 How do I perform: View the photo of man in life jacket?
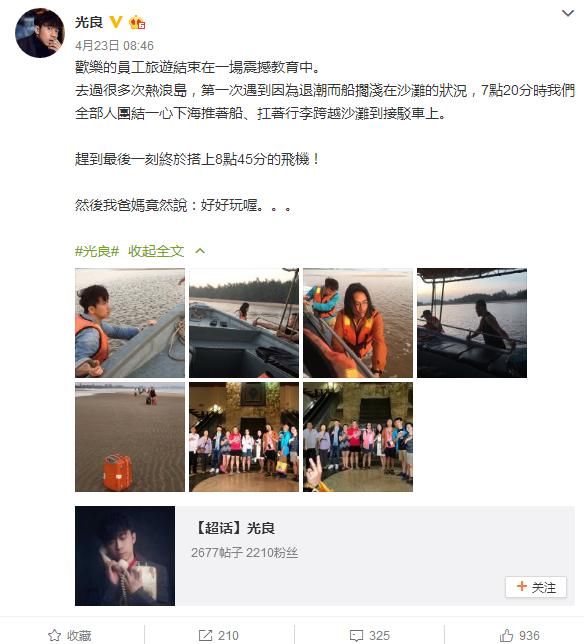pos(130,323)
